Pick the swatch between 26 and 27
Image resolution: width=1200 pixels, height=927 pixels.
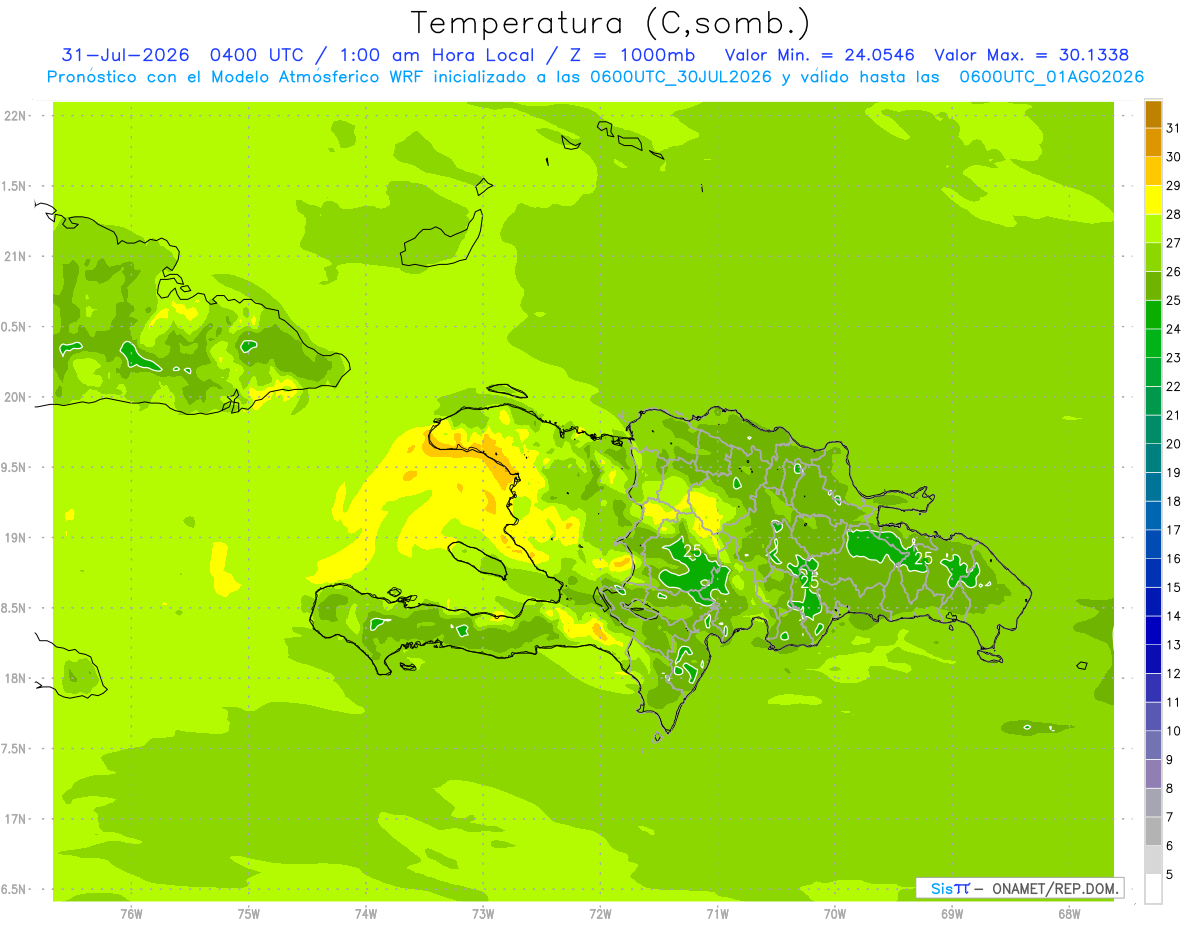point(1153,257)
